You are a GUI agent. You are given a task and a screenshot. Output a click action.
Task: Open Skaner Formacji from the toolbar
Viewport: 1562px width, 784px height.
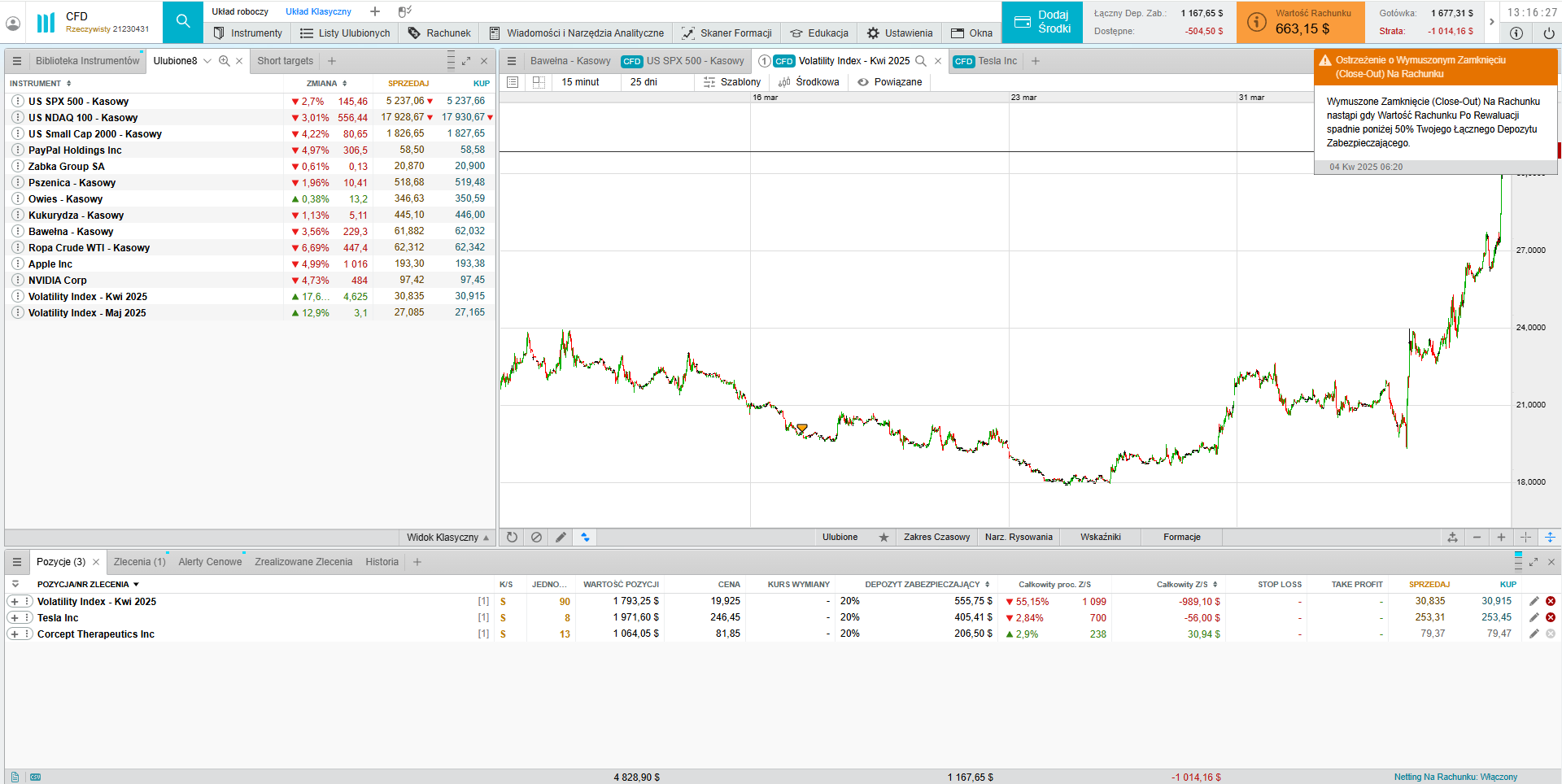tap(726, 33)
